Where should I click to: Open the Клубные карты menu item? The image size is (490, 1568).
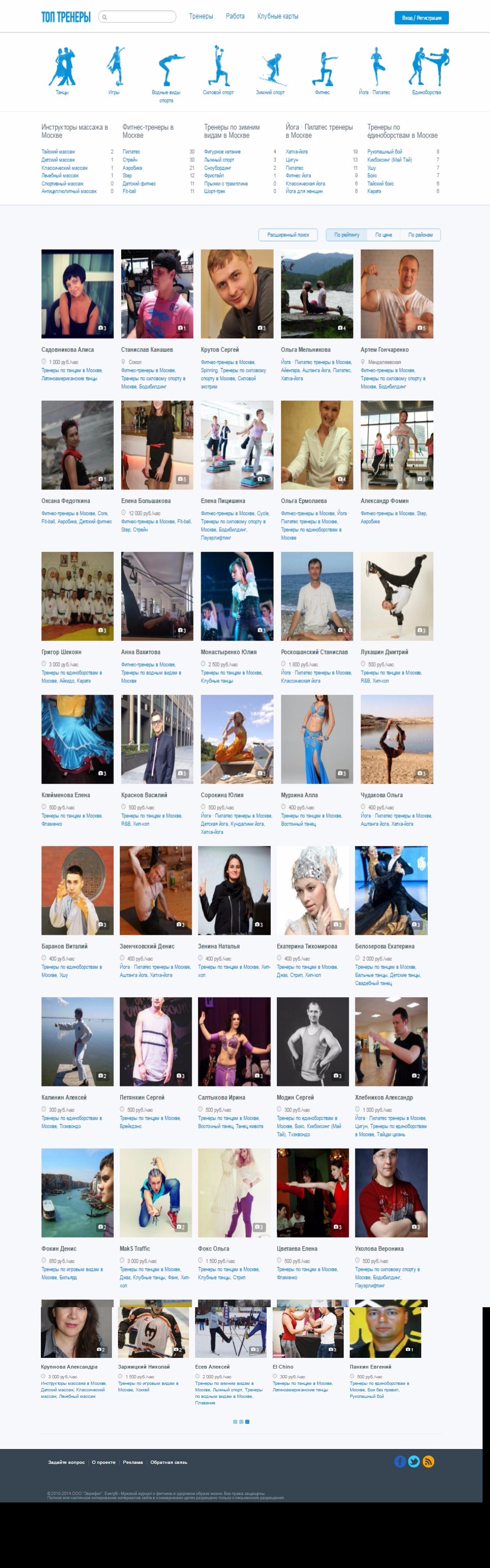coord(278,16)
